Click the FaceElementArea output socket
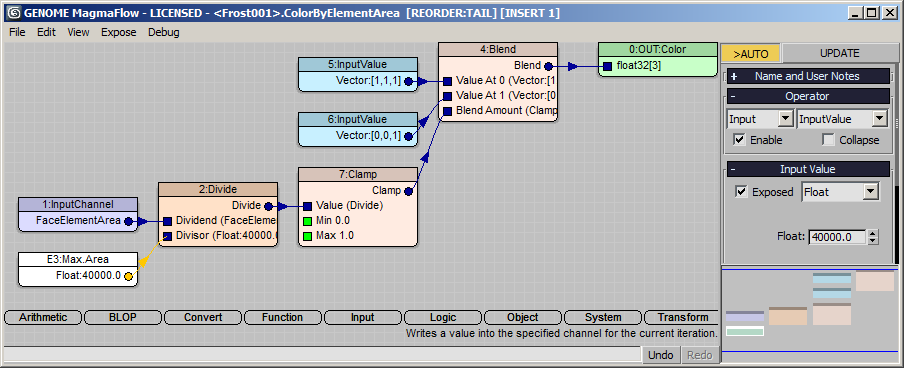This screenshot has width=904, height=368. (128, 221)
